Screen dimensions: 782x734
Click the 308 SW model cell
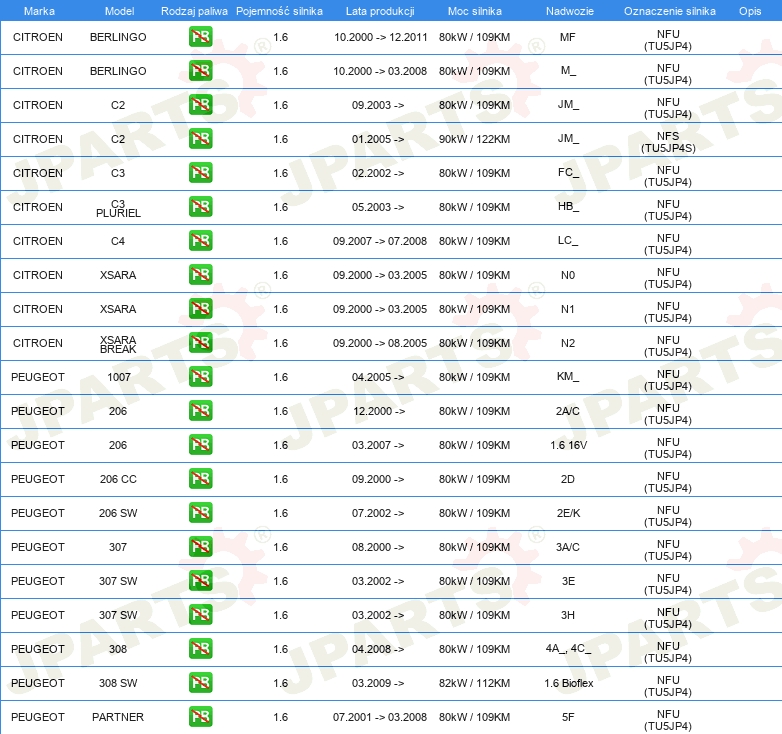coord(118,683)
